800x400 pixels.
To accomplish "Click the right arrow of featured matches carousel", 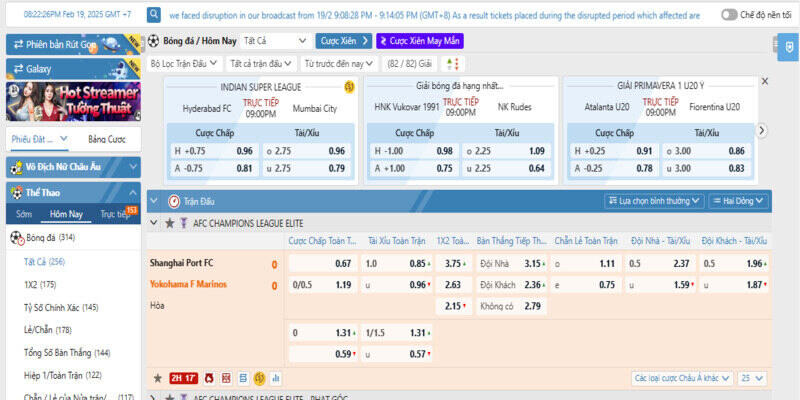I will (761, 130).
